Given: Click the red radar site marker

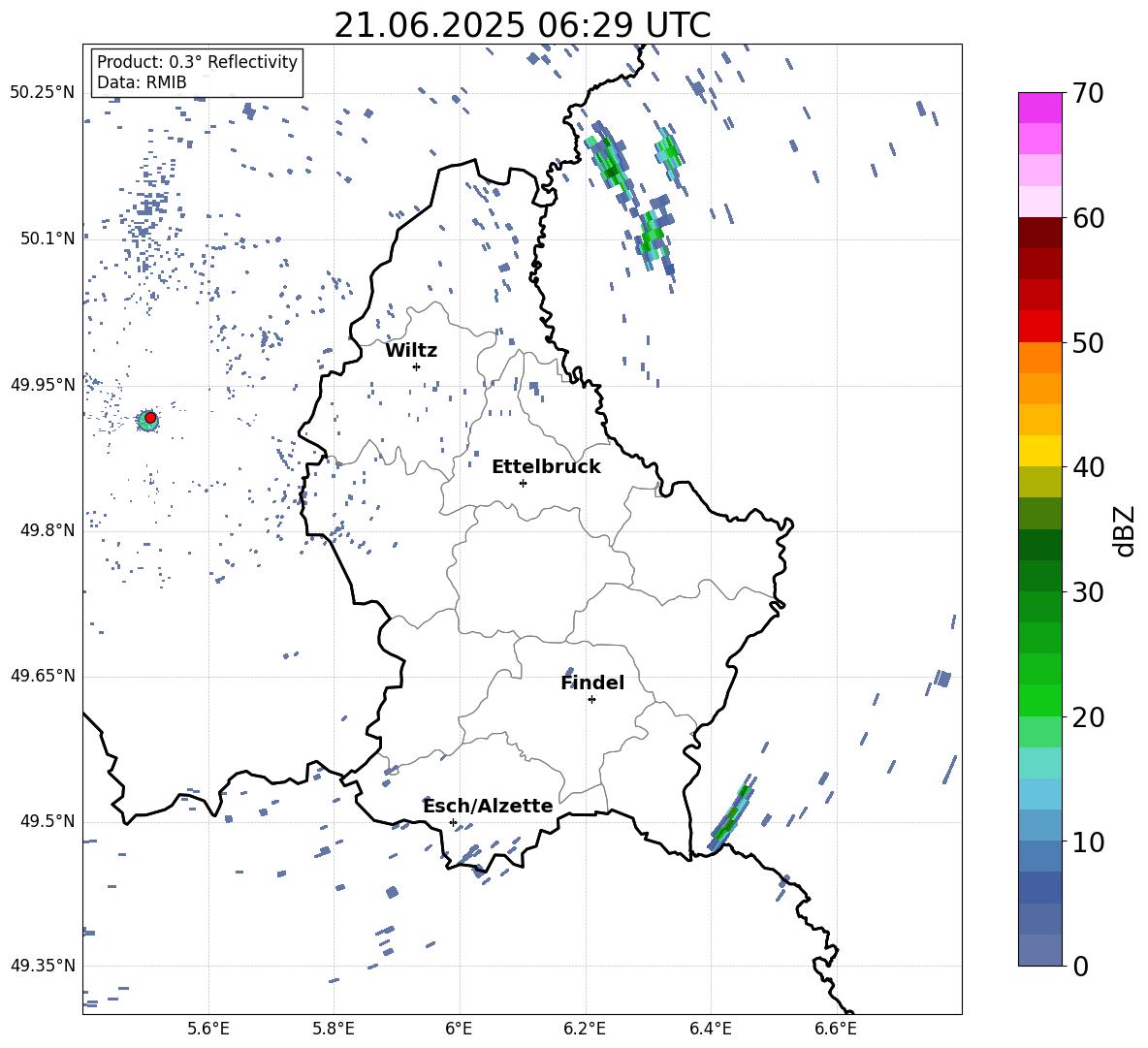Looking at the screenshot, I should tap(150, 418).
